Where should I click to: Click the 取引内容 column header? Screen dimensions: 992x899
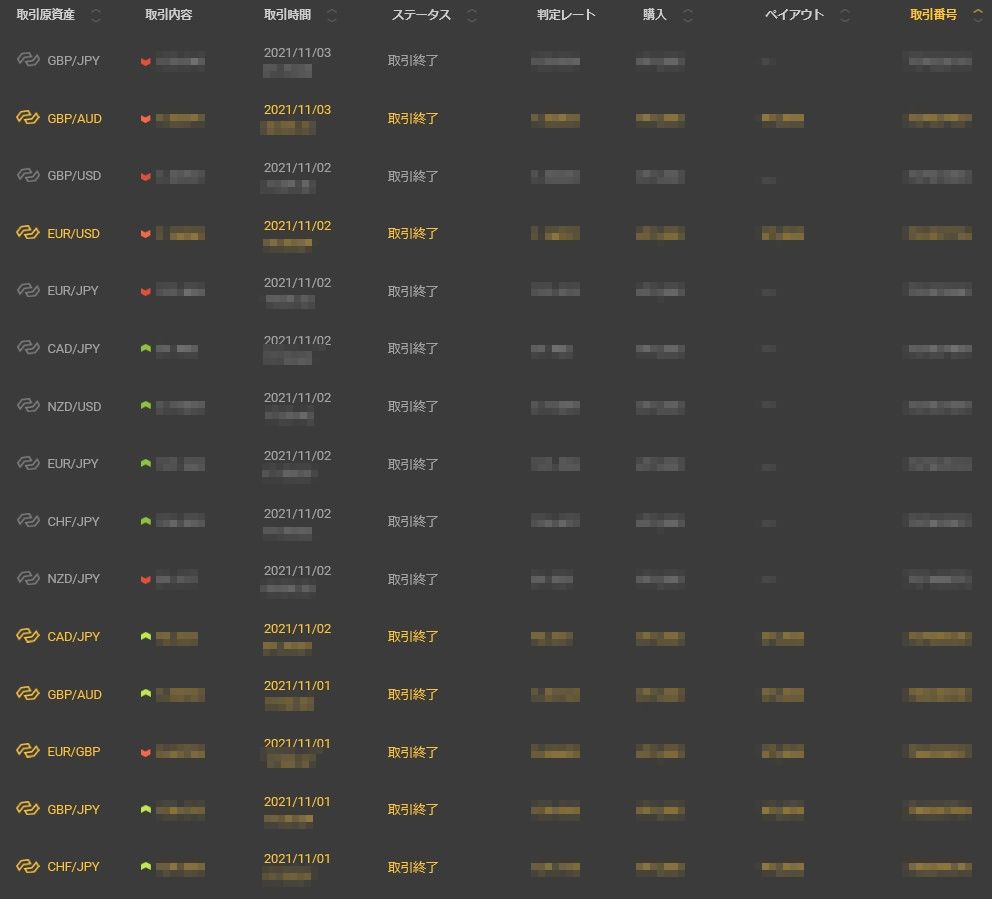coord(170,15)
